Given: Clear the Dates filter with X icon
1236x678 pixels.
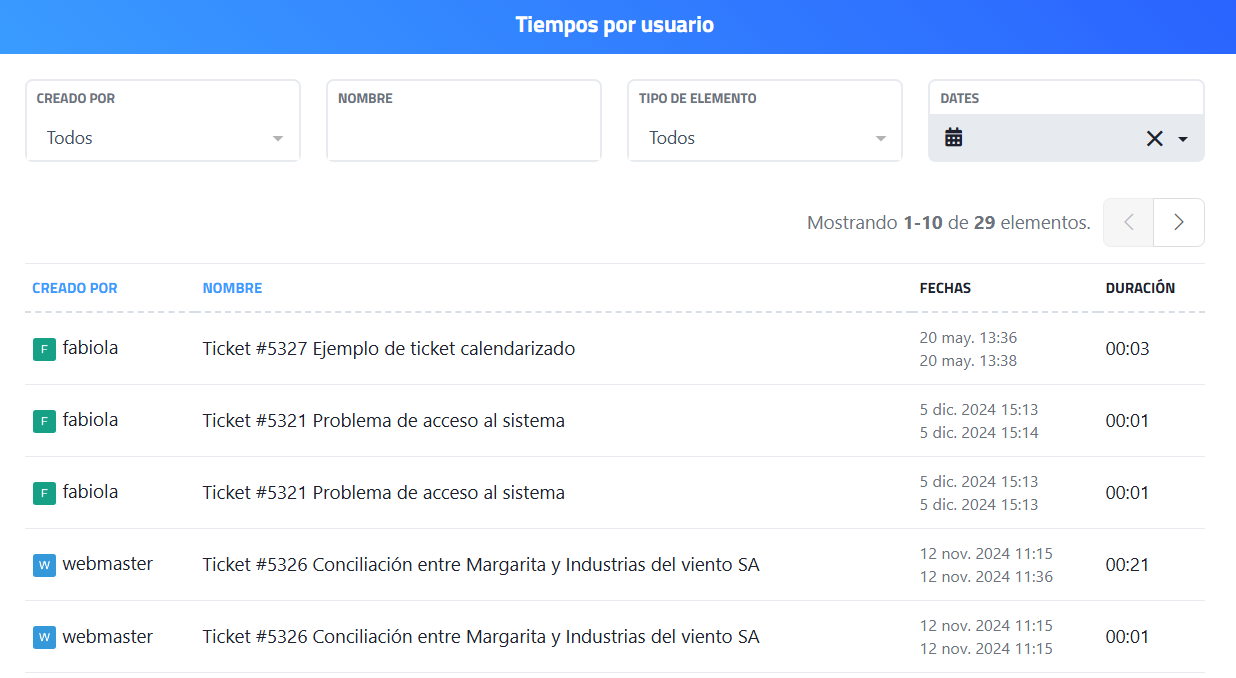Looking at the screenshot, I should [x=1154, y=139].
